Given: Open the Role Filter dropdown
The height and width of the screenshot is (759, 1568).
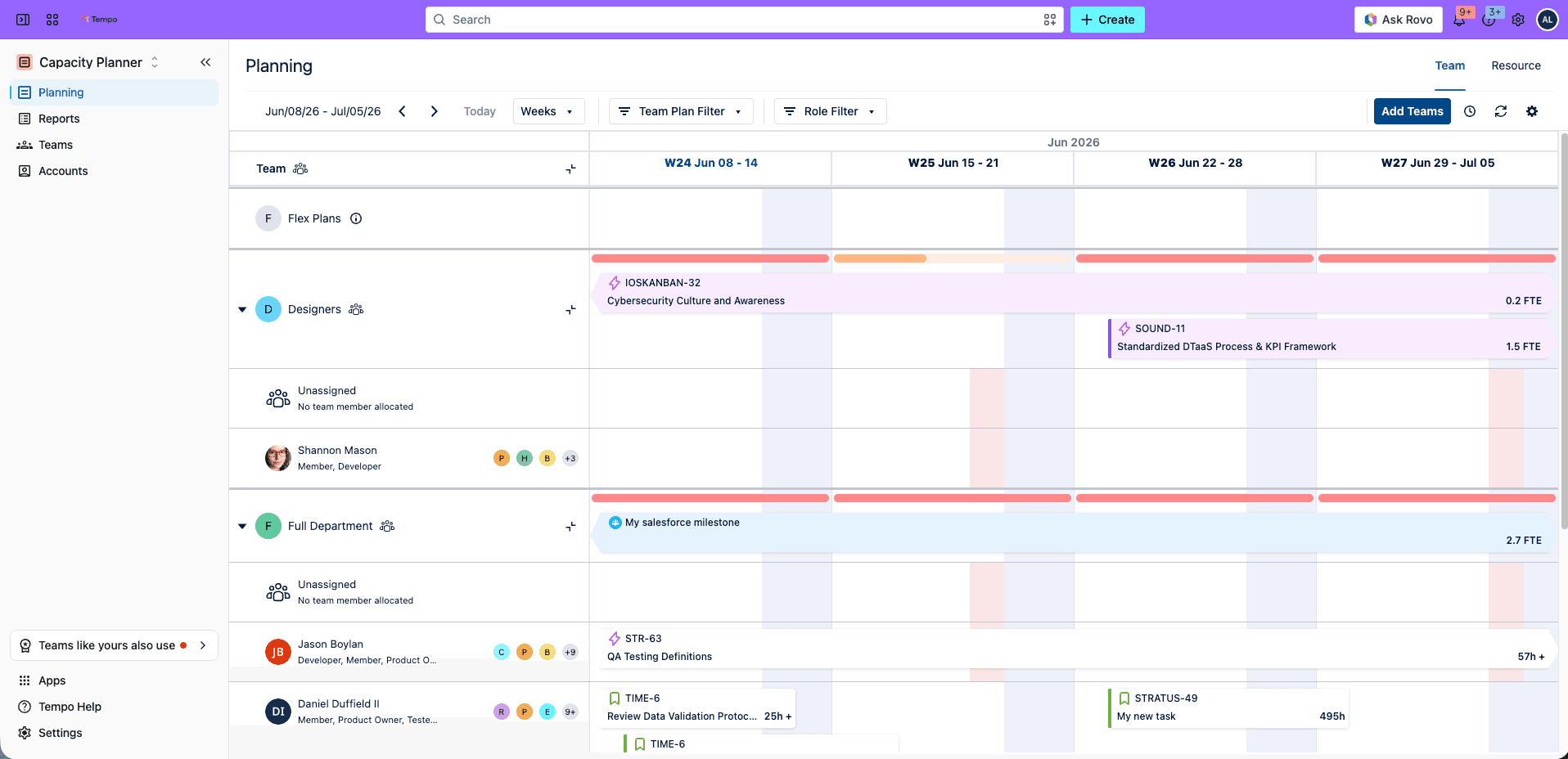Looking at the screenshot, I should 831,111.
